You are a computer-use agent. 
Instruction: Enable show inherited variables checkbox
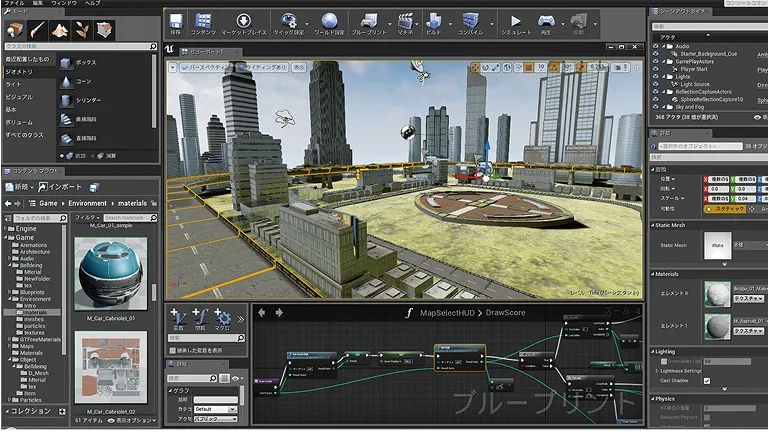pyautogui.click(x=174, y=351)
